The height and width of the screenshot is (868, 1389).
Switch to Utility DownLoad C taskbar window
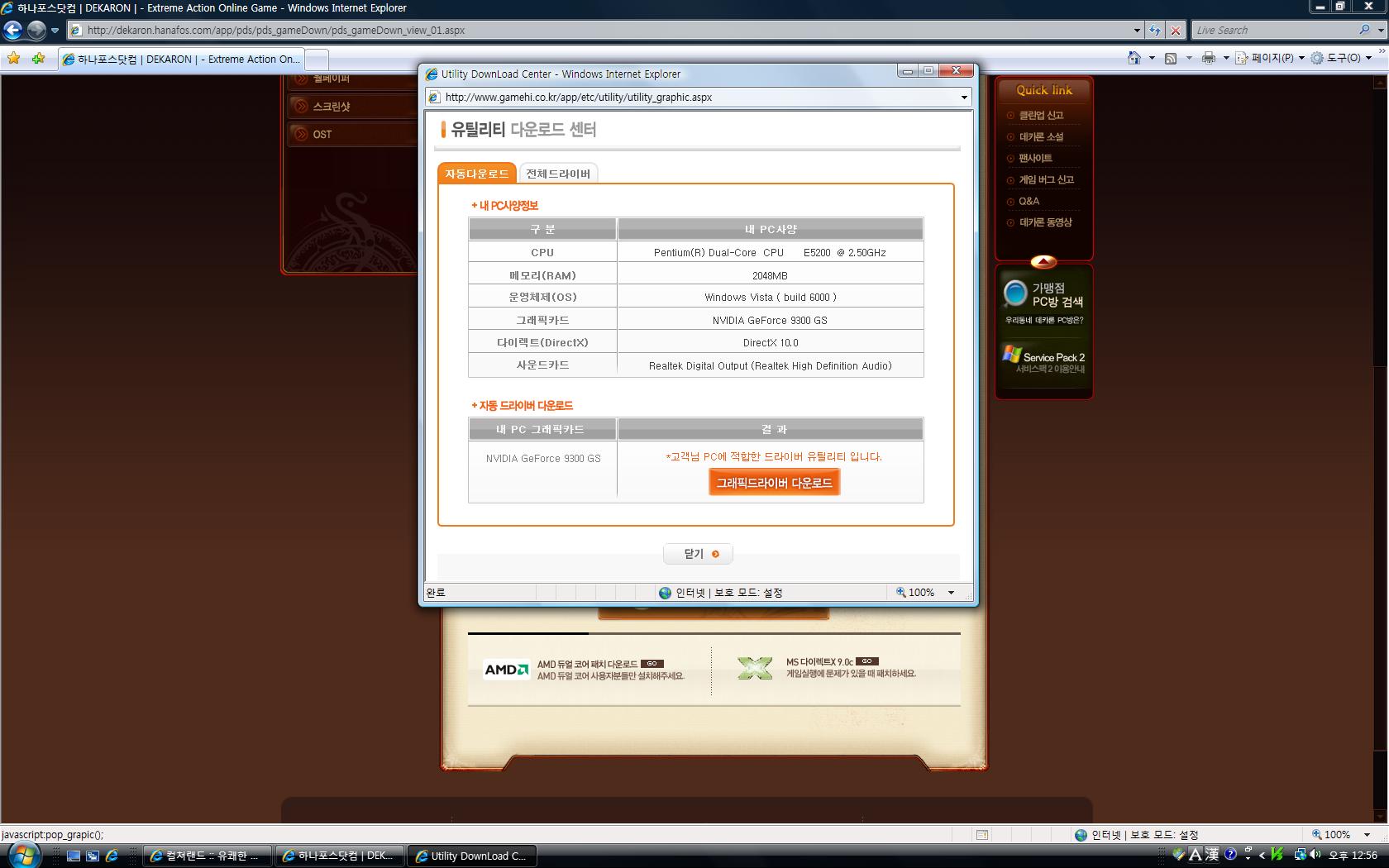coord(472,856)
